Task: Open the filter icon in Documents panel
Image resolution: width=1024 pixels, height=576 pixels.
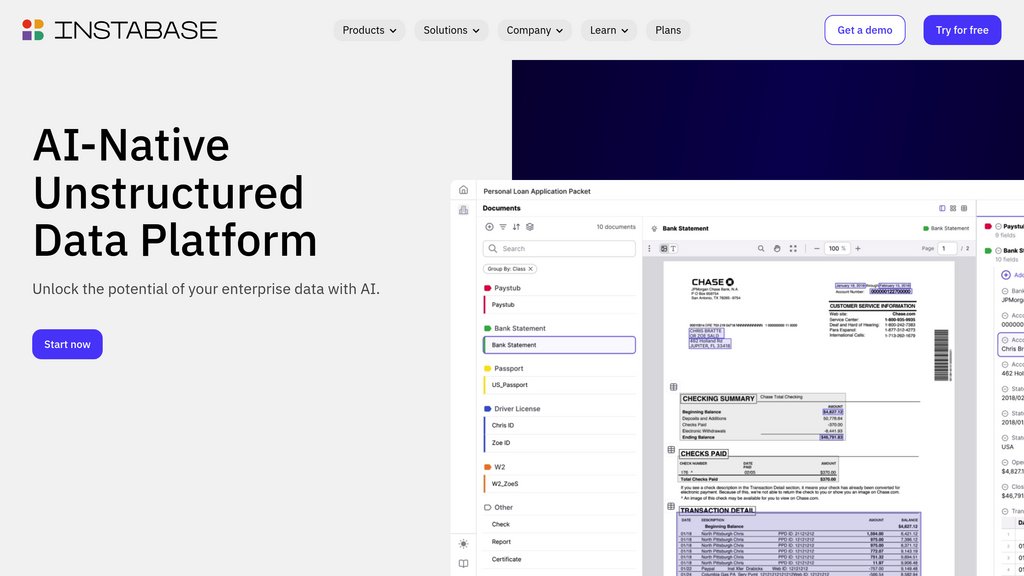Action: click(x=503, y=227)
